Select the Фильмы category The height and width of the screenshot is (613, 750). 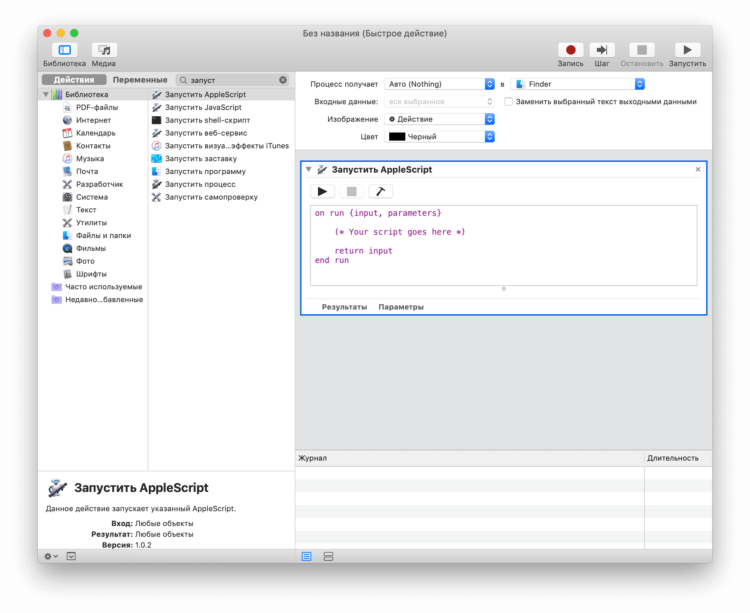[x=91, y=248]
